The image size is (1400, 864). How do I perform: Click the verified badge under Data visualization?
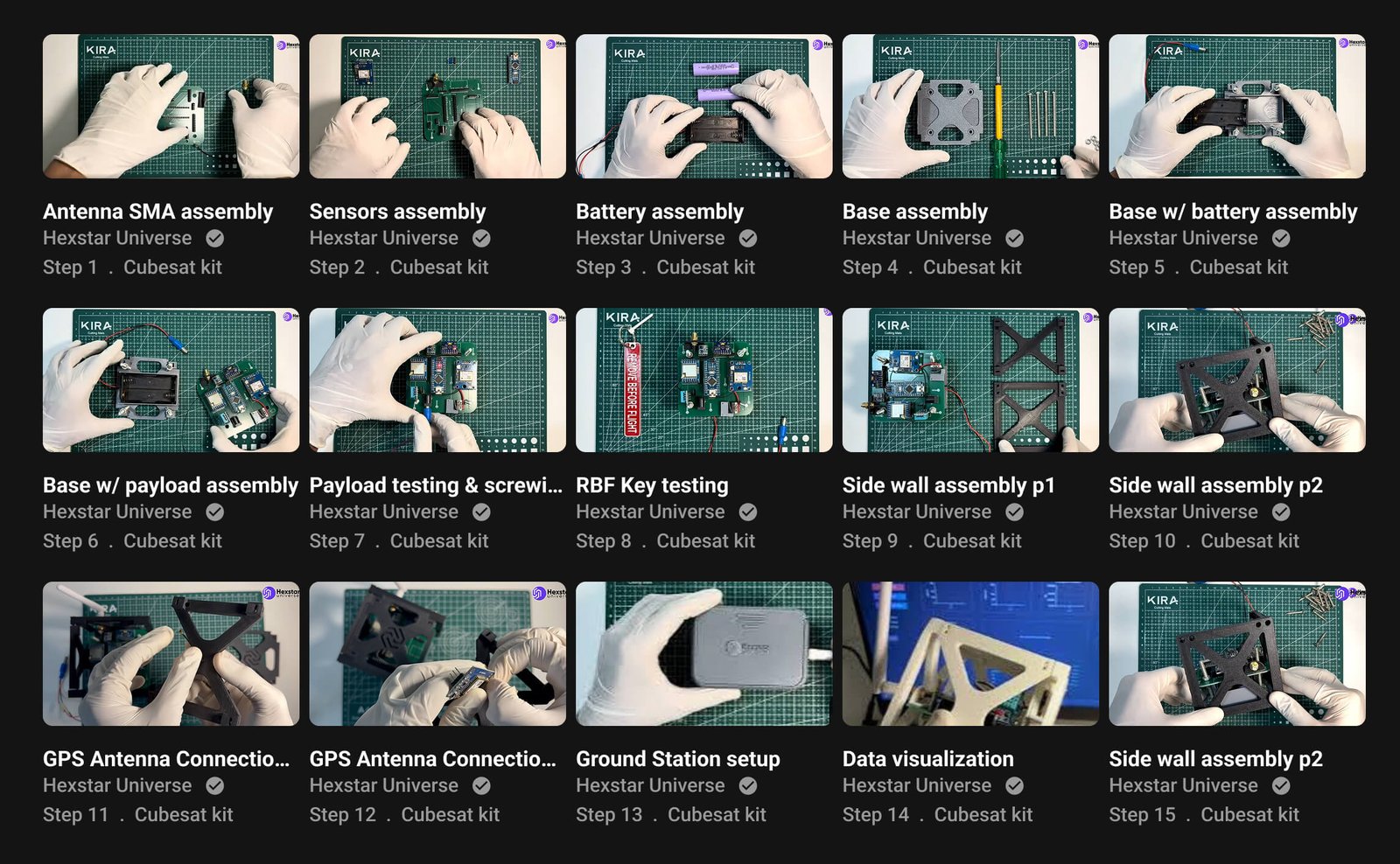point(1014,785)
